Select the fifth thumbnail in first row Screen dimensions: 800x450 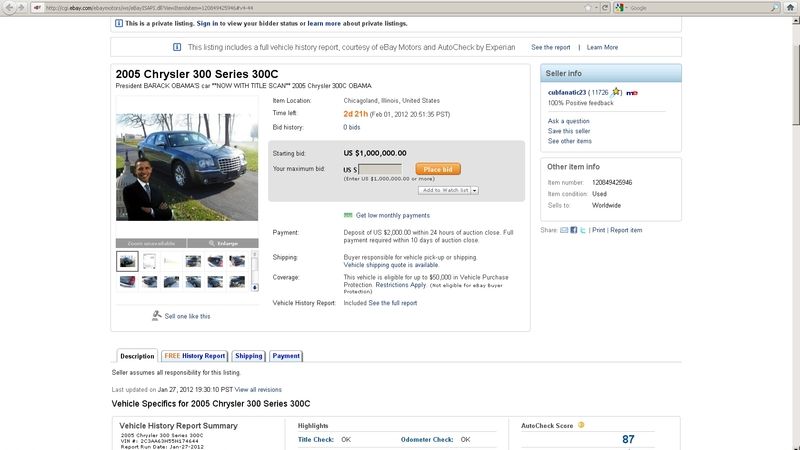click(x=215, y=261)
